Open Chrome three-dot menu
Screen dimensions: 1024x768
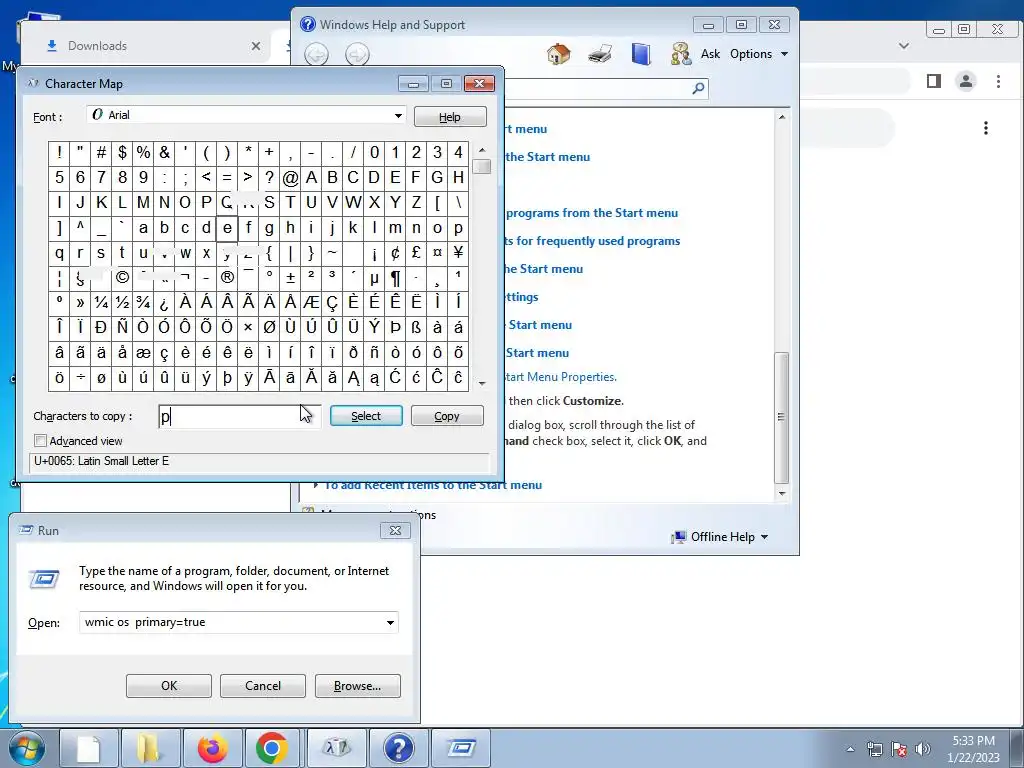point(998,81)
